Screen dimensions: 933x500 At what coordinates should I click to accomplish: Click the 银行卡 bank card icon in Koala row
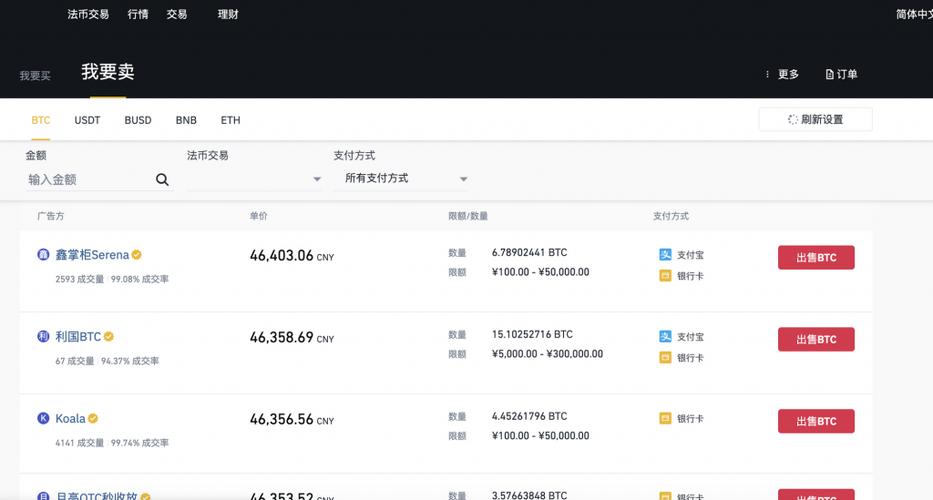click(665, 418)
